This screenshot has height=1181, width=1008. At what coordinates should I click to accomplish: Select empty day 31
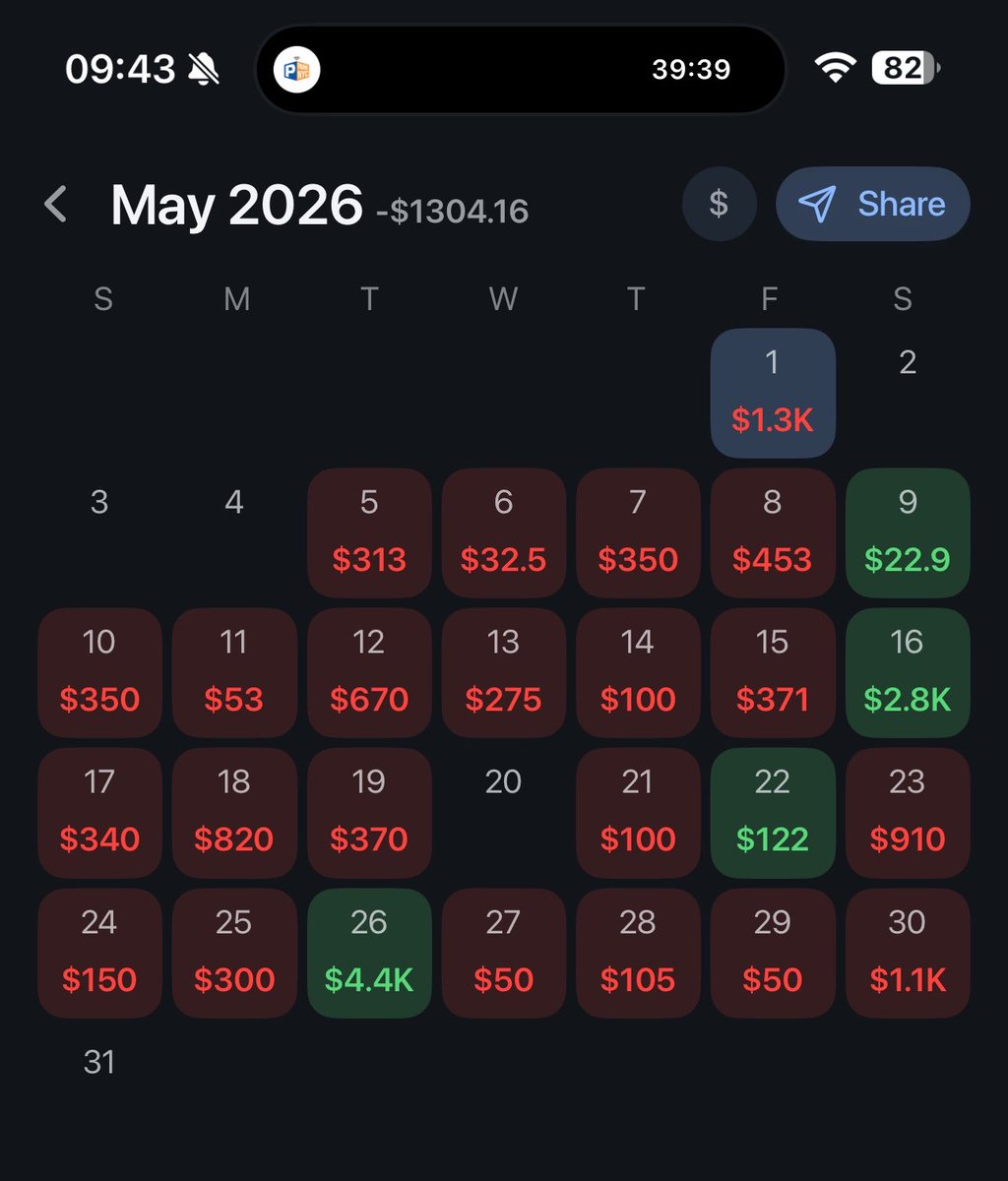pos(99,1062)
